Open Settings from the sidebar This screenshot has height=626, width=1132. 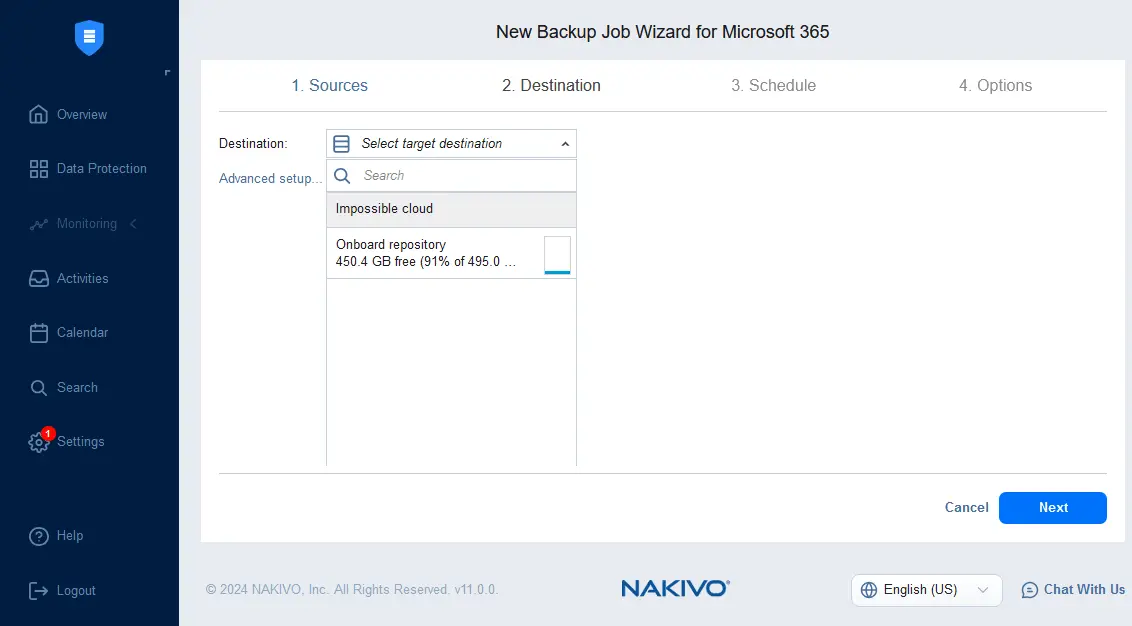[x=80, y=441]
